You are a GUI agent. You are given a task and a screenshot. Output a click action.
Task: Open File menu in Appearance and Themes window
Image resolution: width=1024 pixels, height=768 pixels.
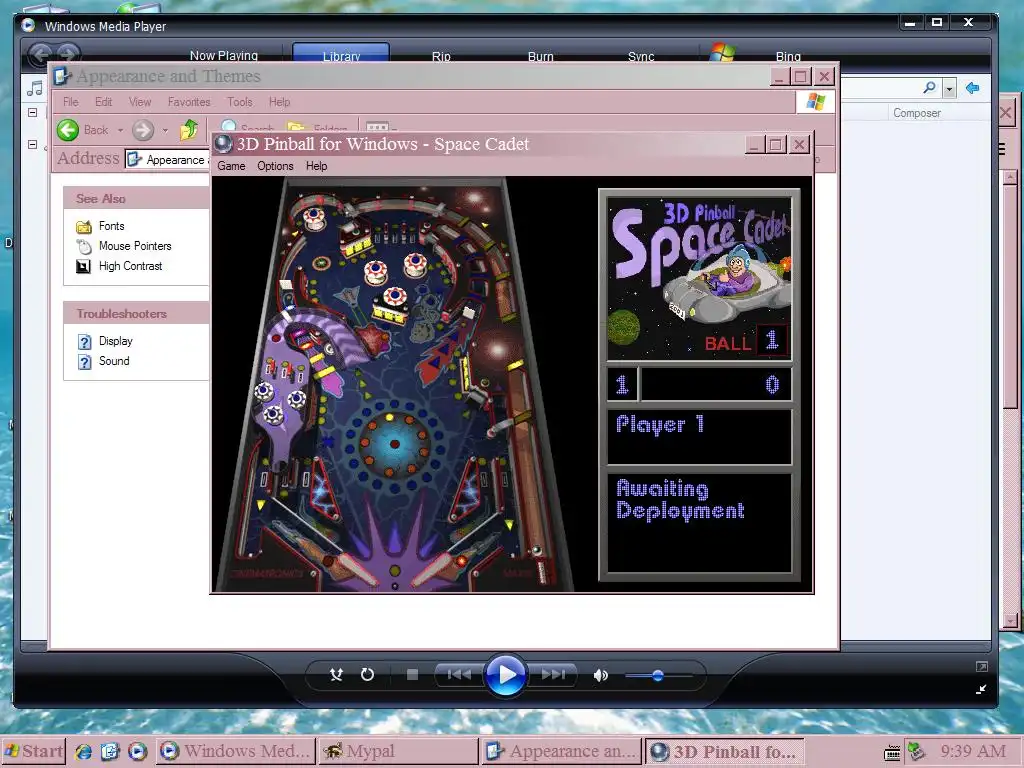click(x=71, y=102)
